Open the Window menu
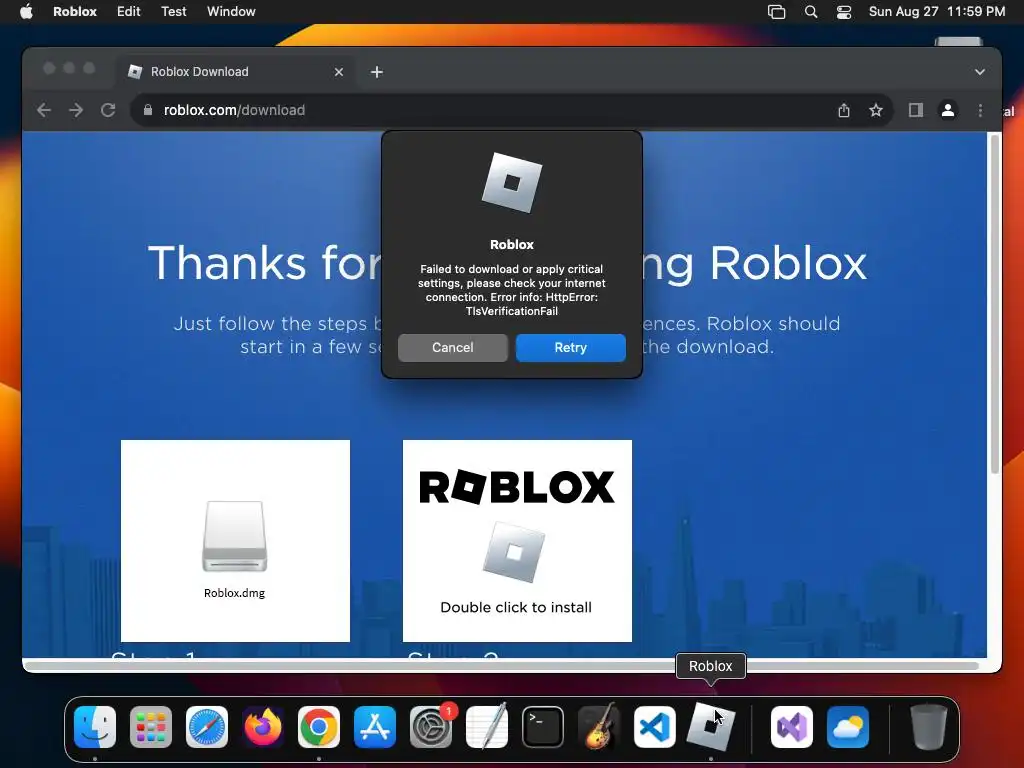This screenshot has height=768, width=1024. [231, 11]
